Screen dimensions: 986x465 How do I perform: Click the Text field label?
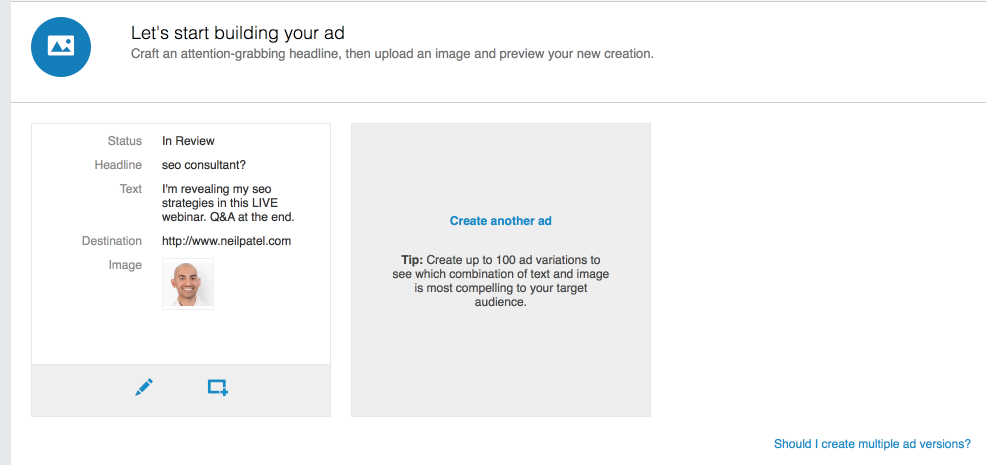[131, 189]
